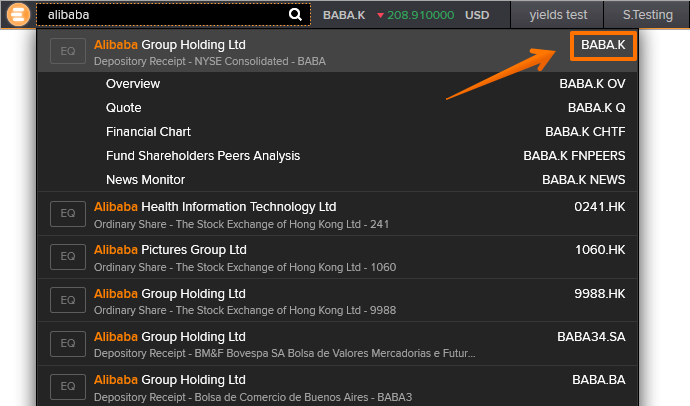
Task: Select the Quote option for BABA.K
Action: [x=124, y=108]
